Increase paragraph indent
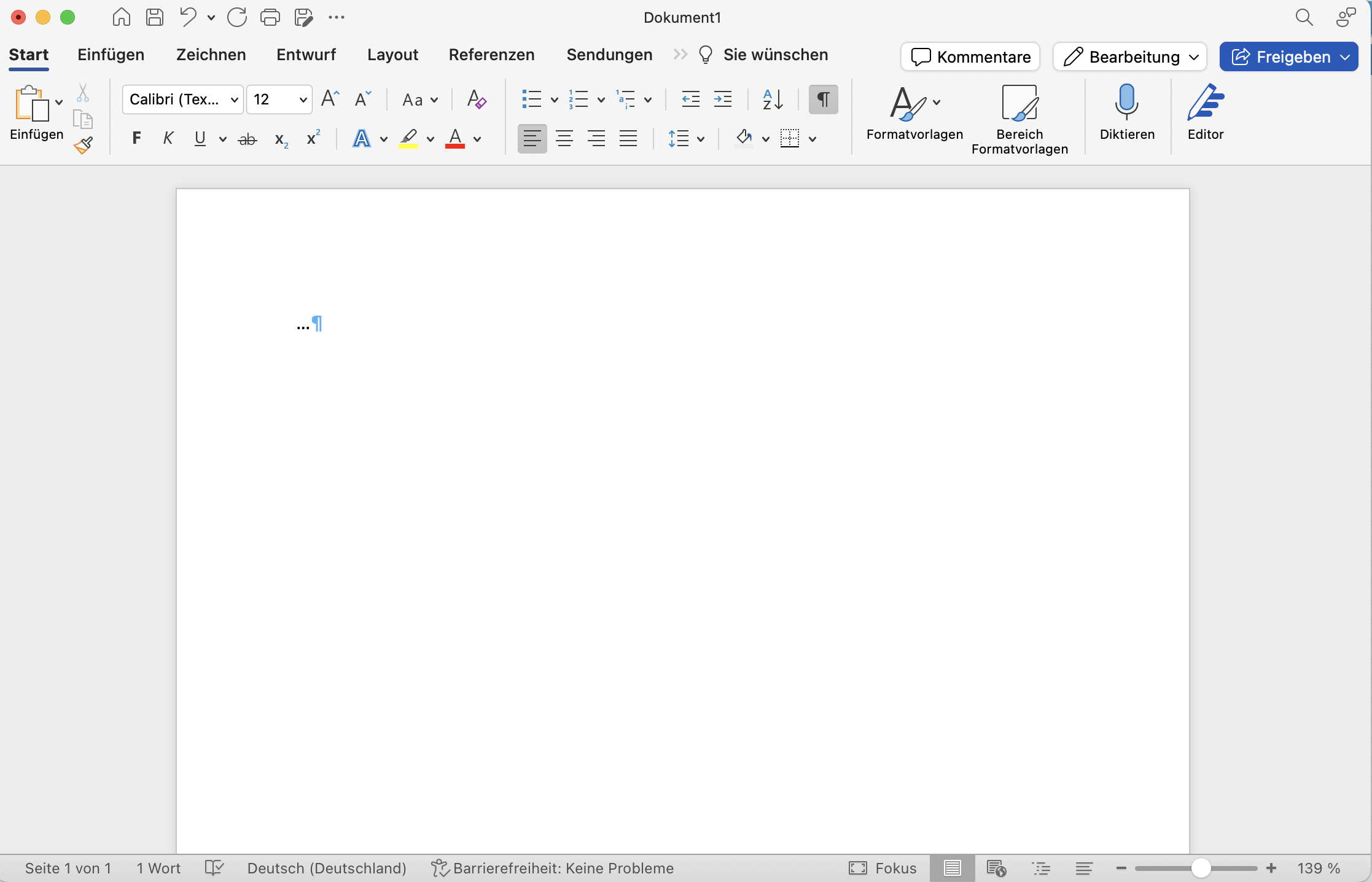Image resolution: width=1372 pixels, height=882 pixels. (722, 99)
